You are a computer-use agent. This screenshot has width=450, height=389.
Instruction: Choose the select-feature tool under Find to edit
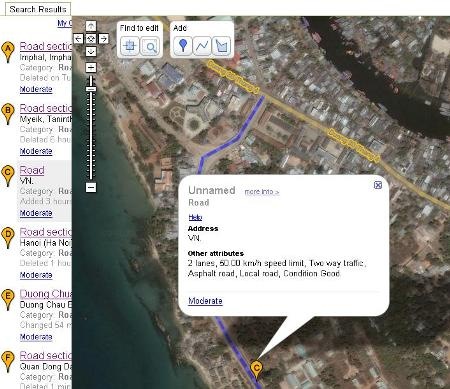[x=129, y=46]
